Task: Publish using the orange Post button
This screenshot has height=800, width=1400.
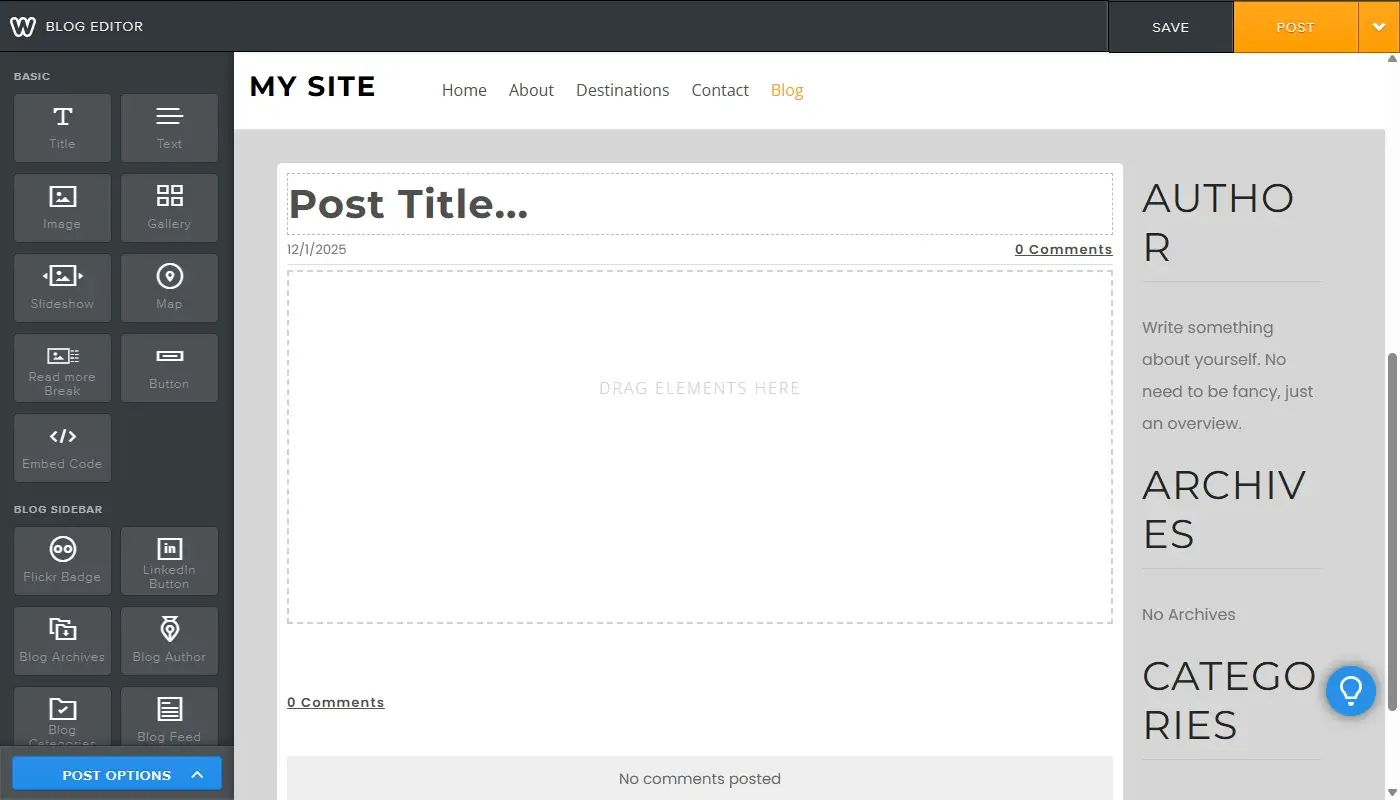Action: (1295, 27)
